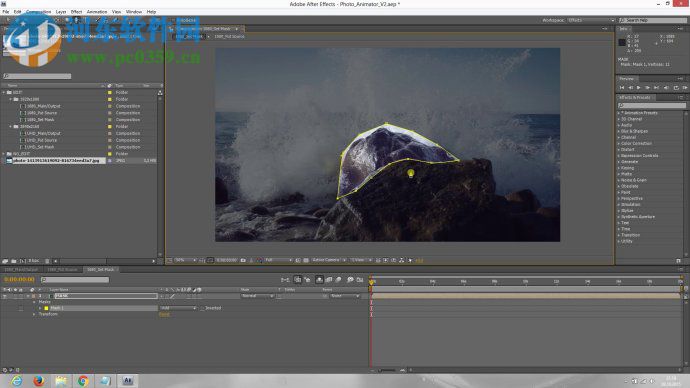Image resolution: width=690 pixels, height=388 pixels.
Task: Click the Delete trash icon in Project panel
Action: (47, 261)
